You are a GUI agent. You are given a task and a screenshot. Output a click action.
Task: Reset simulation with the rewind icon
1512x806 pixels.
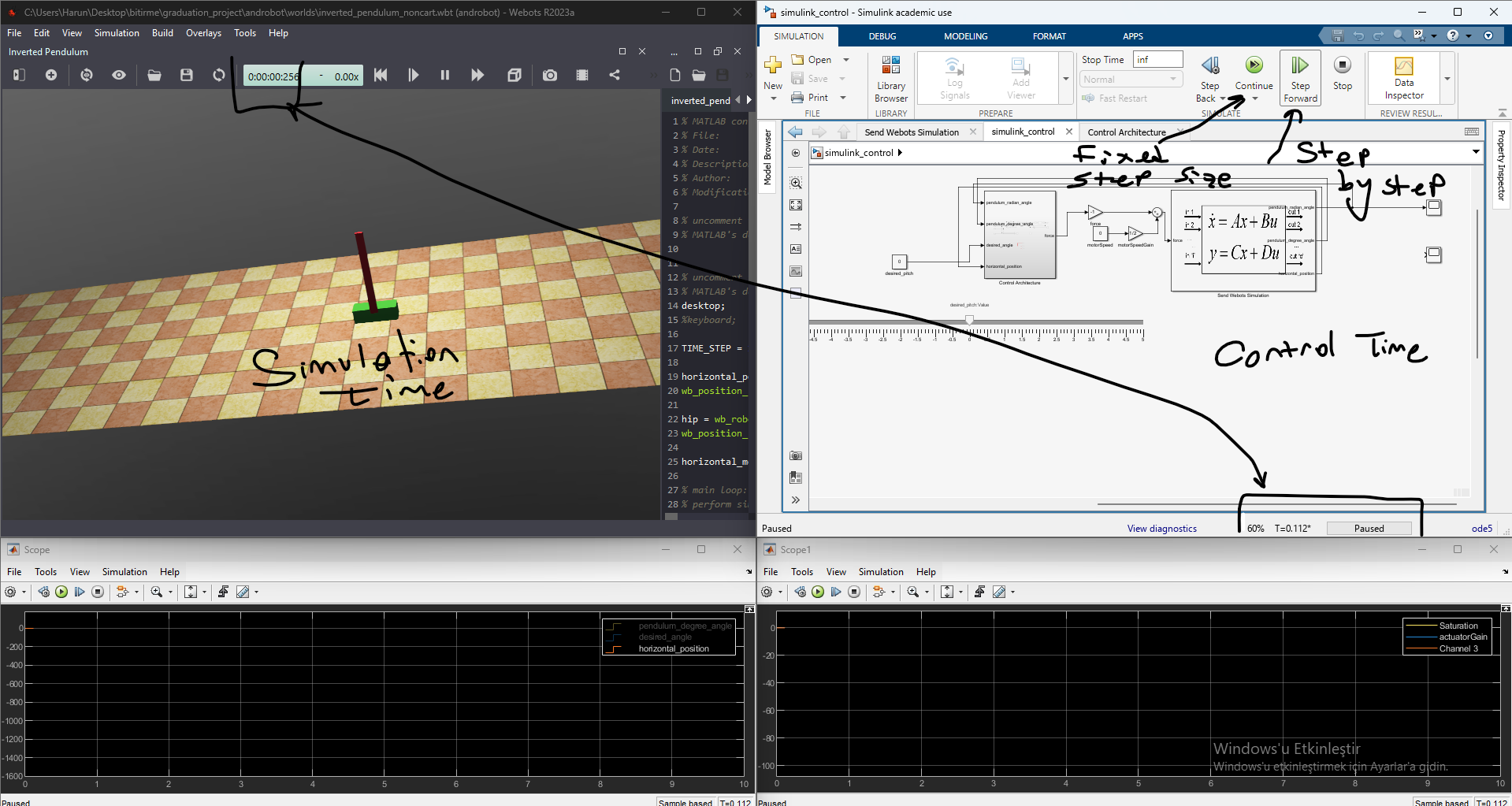pos(381,75)
